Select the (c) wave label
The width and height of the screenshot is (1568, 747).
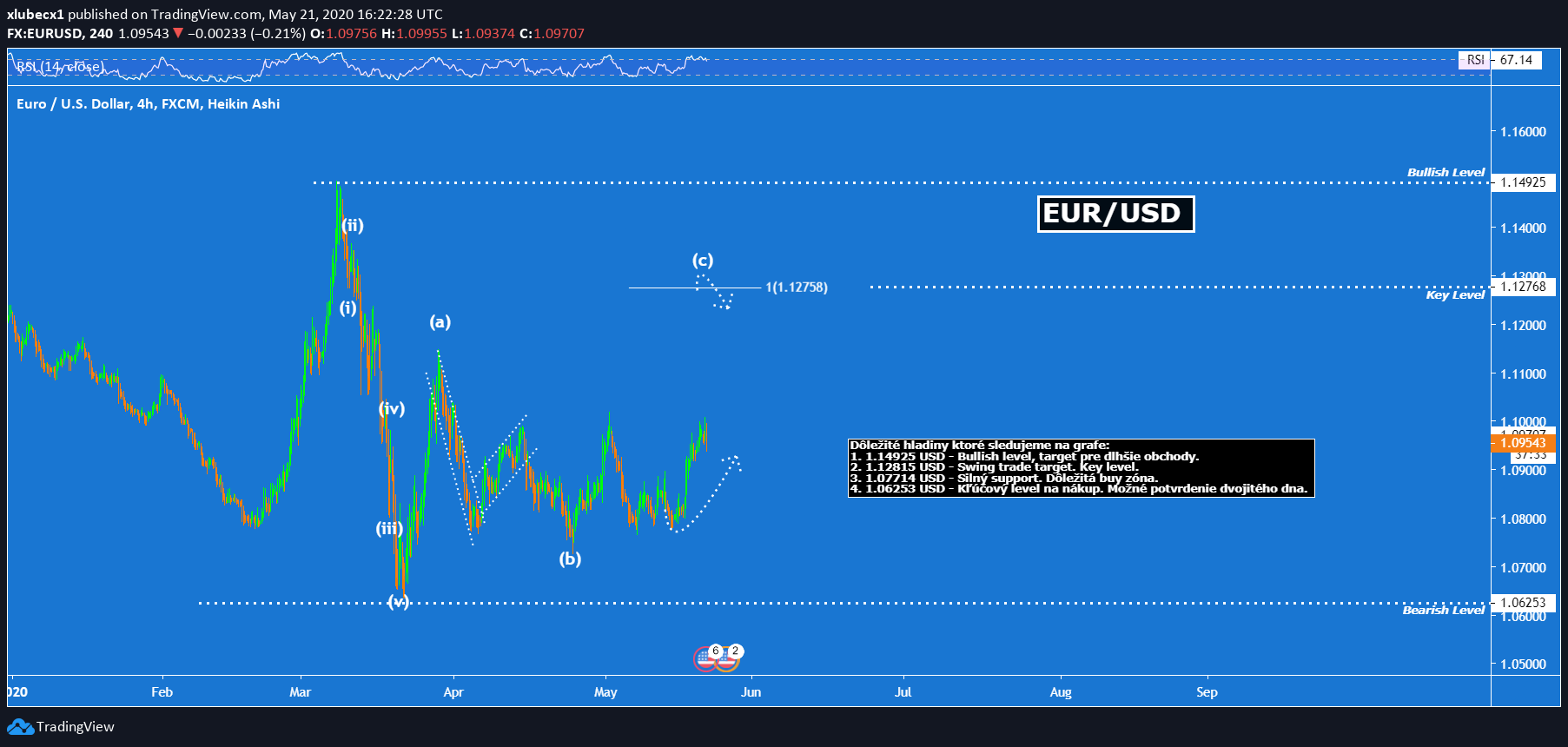click(702, 260)
